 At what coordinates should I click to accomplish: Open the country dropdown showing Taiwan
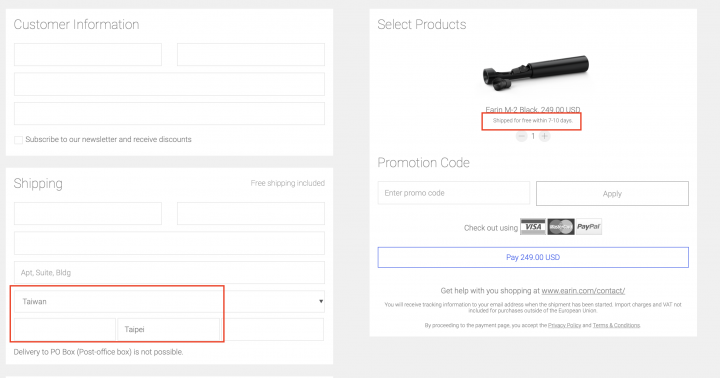169,301
